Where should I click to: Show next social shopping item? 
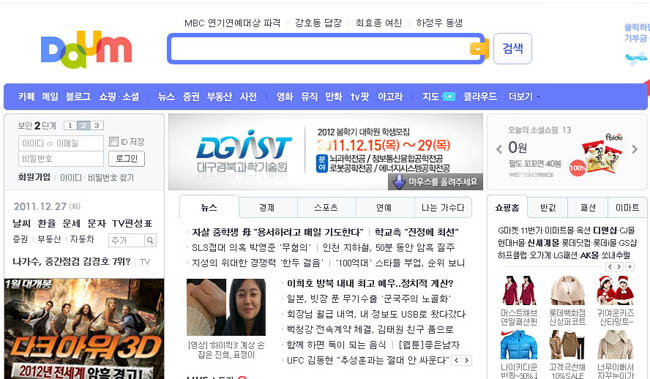[635, 149]
